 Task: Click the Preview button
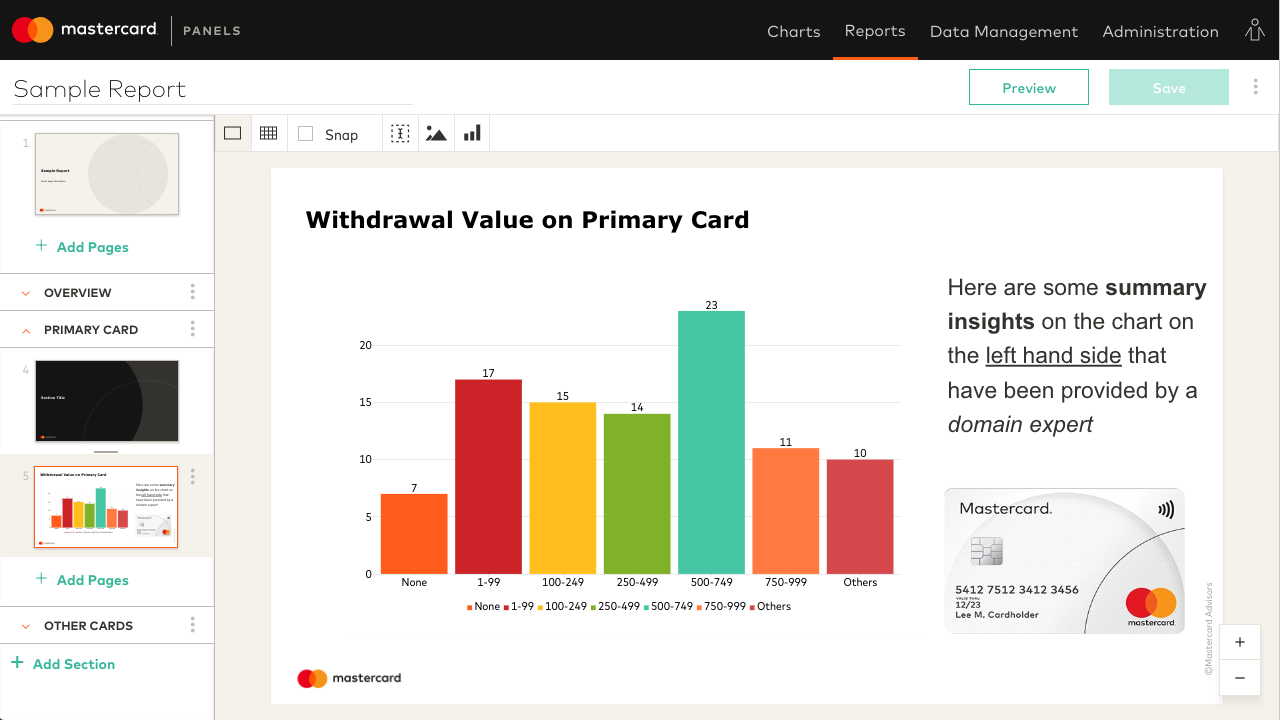click(1028, 87)
